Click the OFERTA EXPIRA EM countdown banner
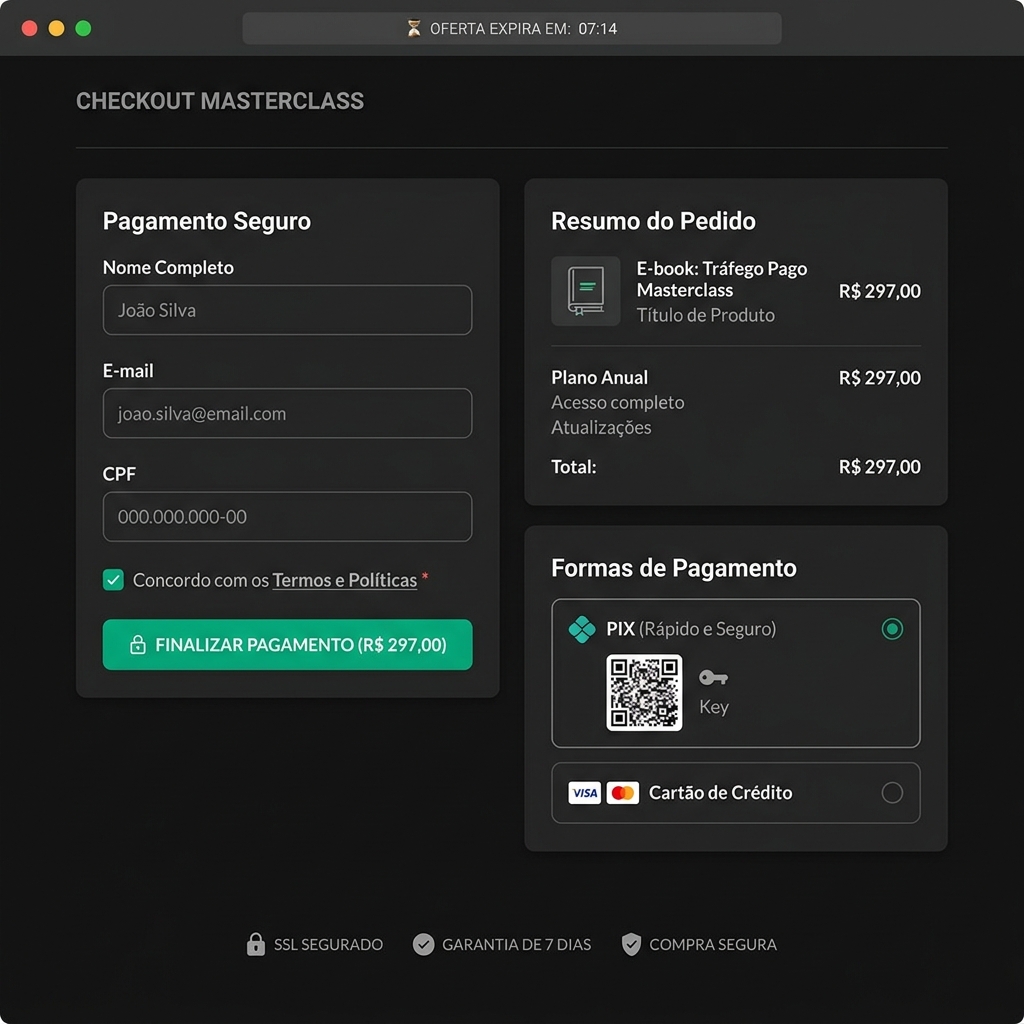Viewport: 1024px width, 1024px height. coord(512,28)
